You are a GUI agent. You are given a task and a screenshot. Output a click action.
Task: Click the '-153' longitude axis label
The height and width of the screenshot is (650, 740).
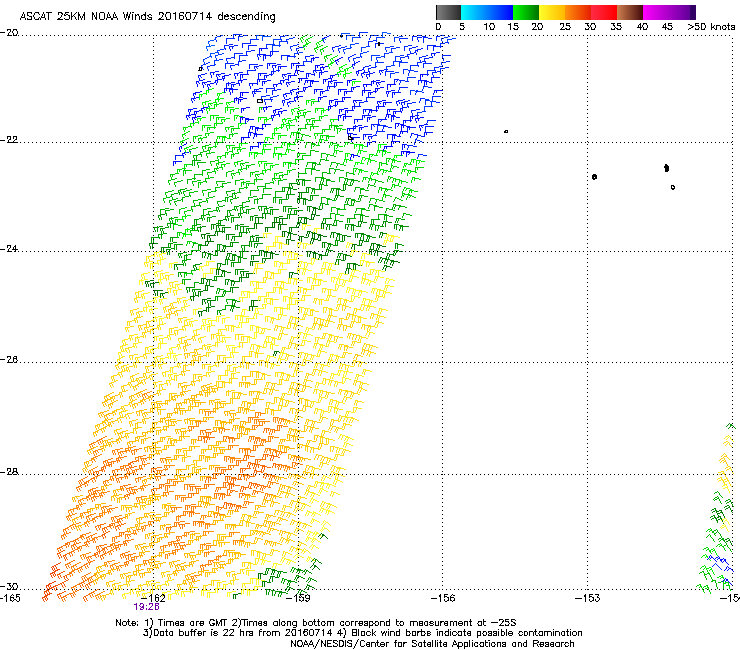point(587,599)
